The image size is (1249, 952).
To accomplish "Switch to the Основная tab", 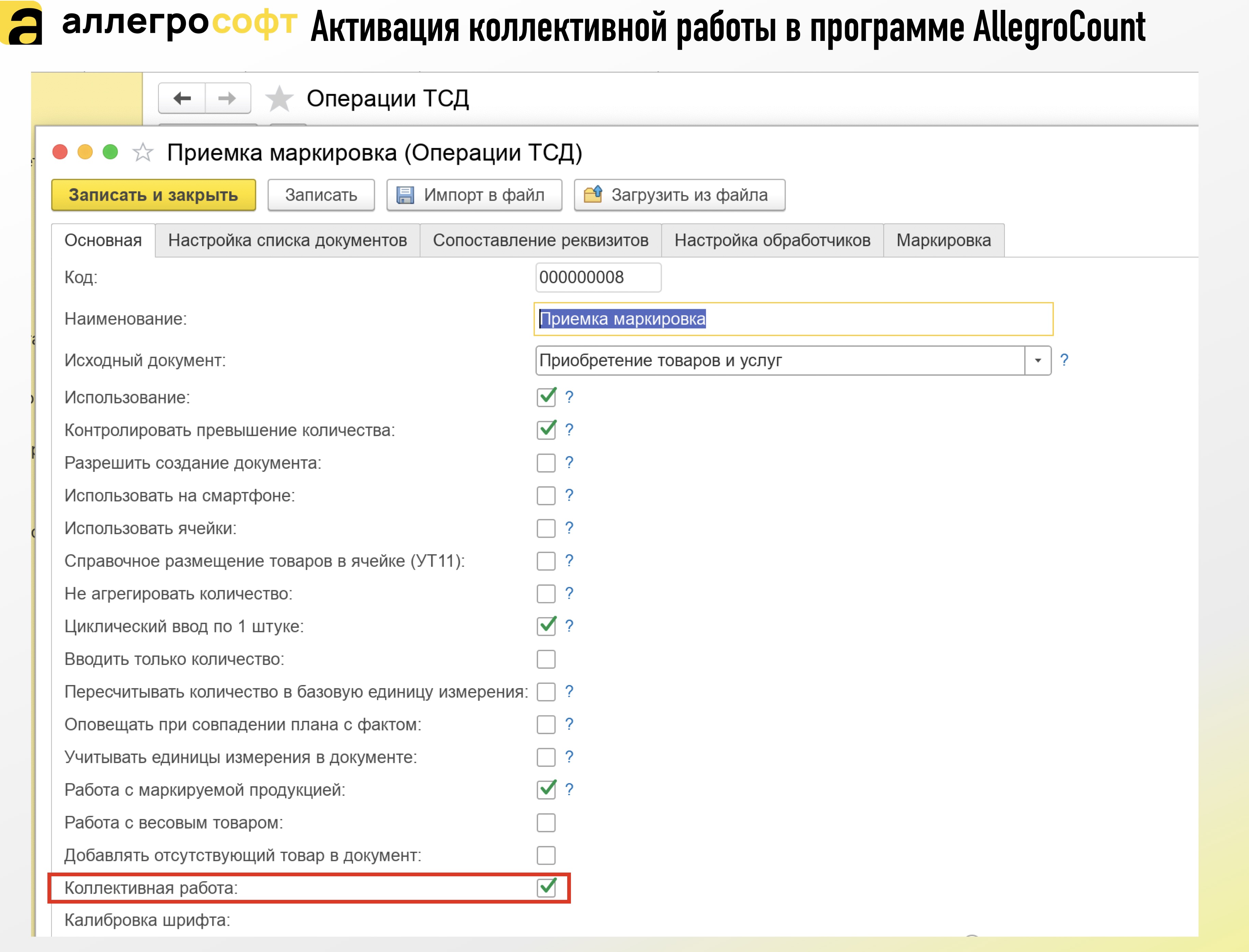I will (x=103, y=240).
